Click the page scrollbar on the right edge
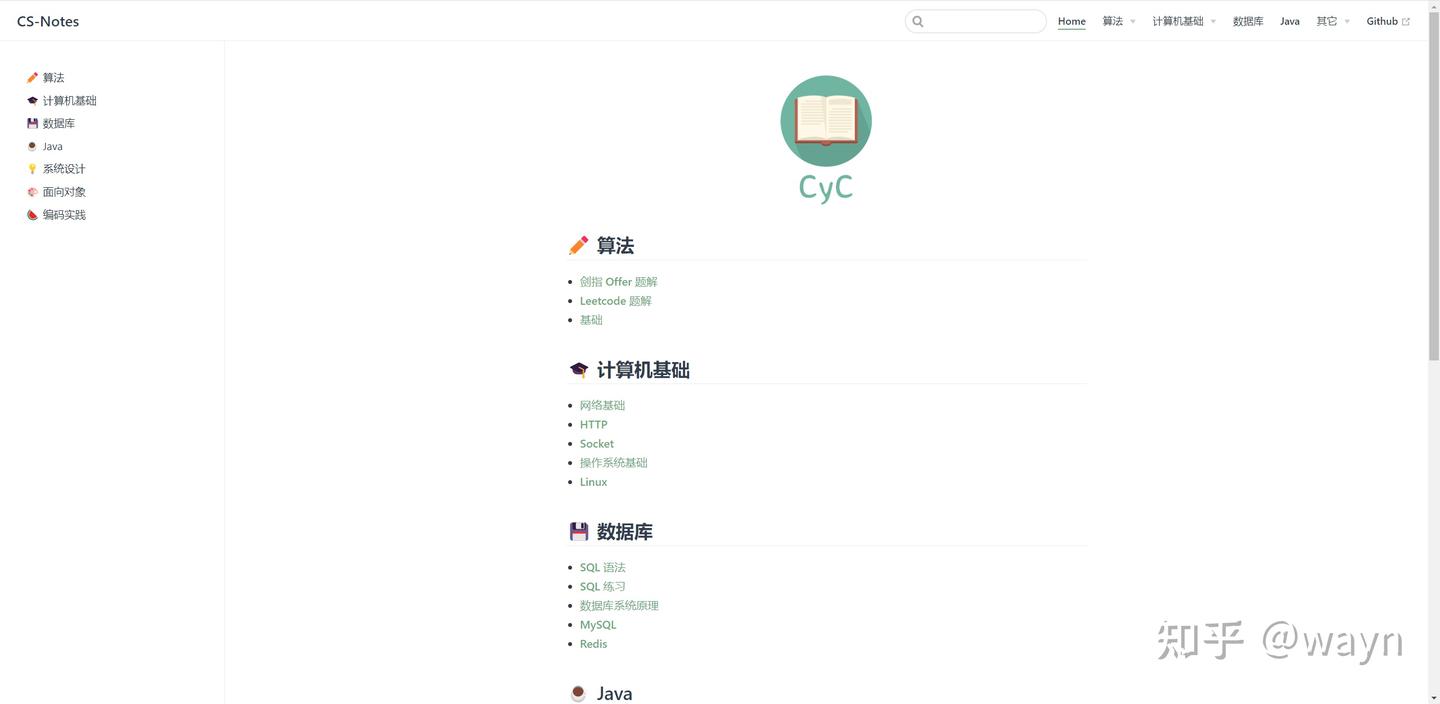The image size is (1440, 704). pos(1434,180)
